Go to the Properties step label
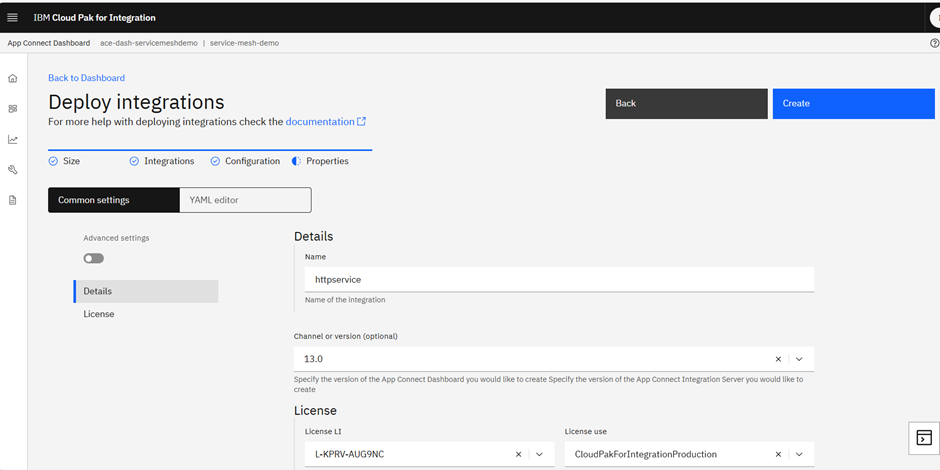This screenshot has height=470, width=940. pos(327,161)
